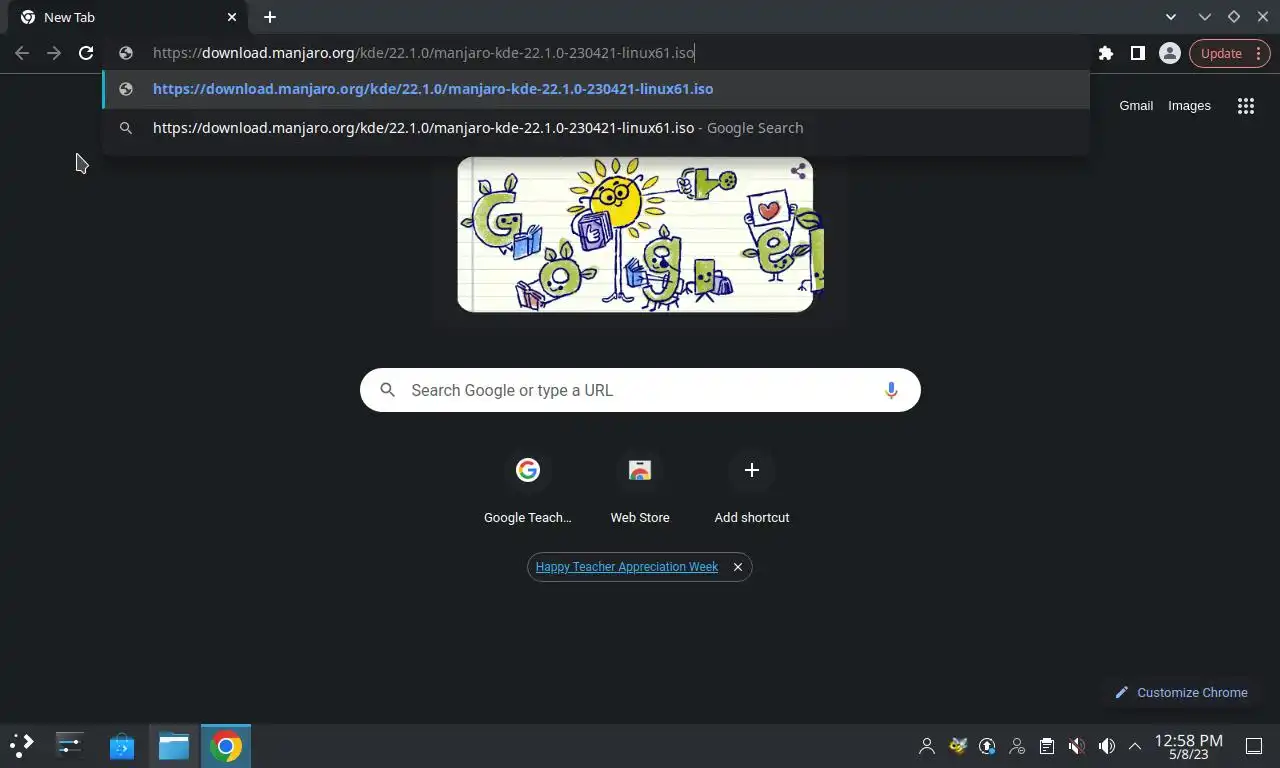Open the Dolphin file manager from taskbar
This screenshot has height=768, width=1280.
coord(174,746)
